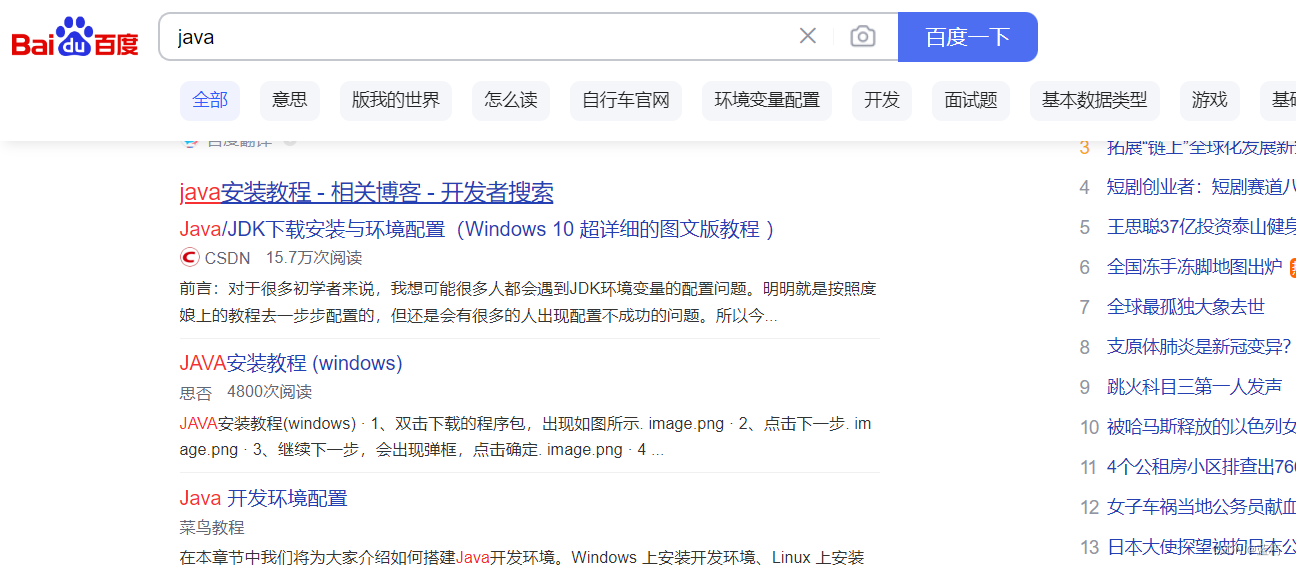The image size is (1296, 565).
Task: Select the 全部 filter tab
Action: 210,100
